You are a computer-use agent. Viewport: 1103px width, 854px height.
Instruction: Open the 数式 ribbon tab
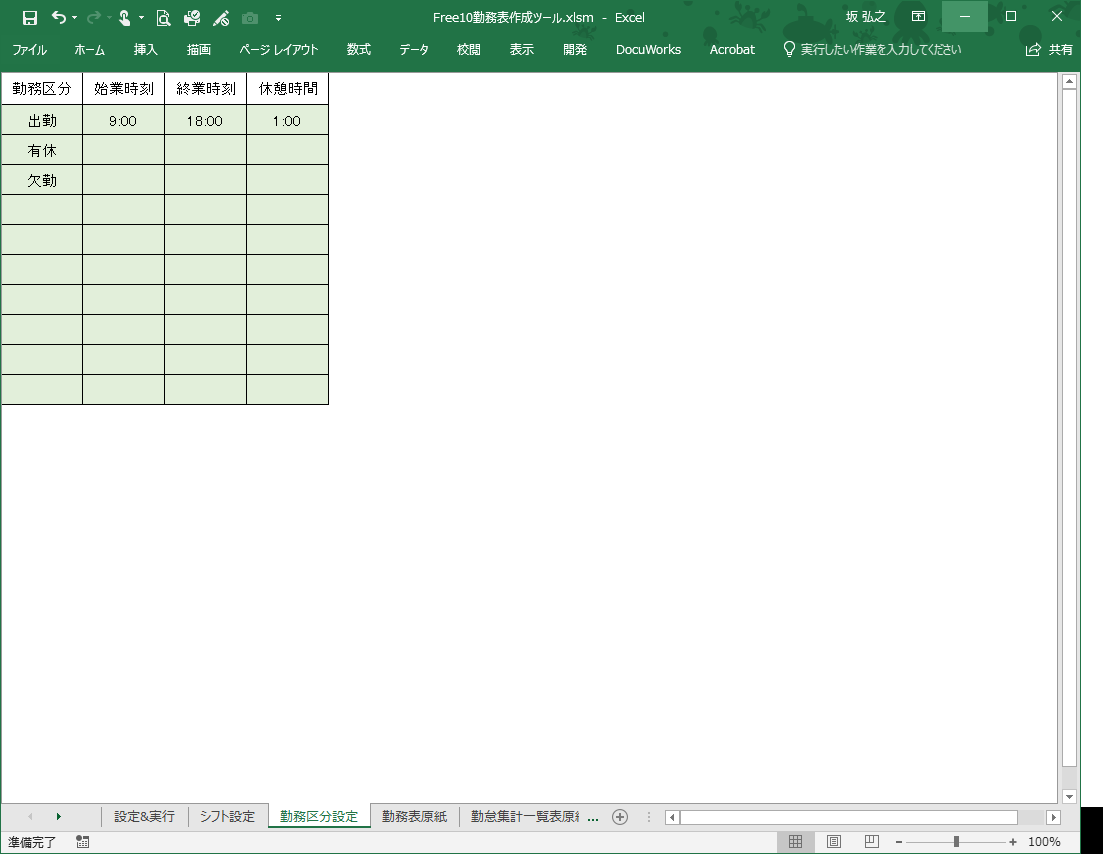(x=359, y=50)
